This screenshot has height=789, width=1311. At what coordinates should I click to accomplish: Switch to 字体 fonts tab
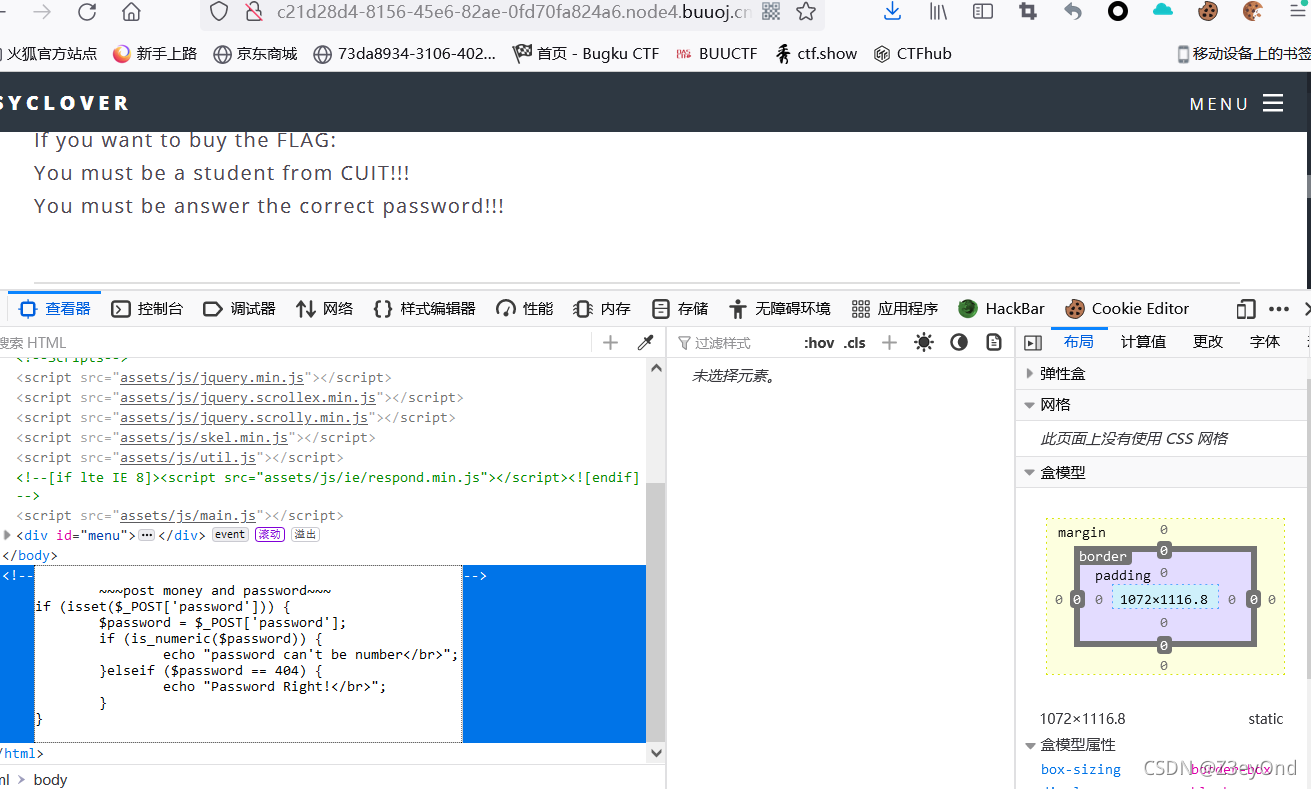click(1265, 342)
